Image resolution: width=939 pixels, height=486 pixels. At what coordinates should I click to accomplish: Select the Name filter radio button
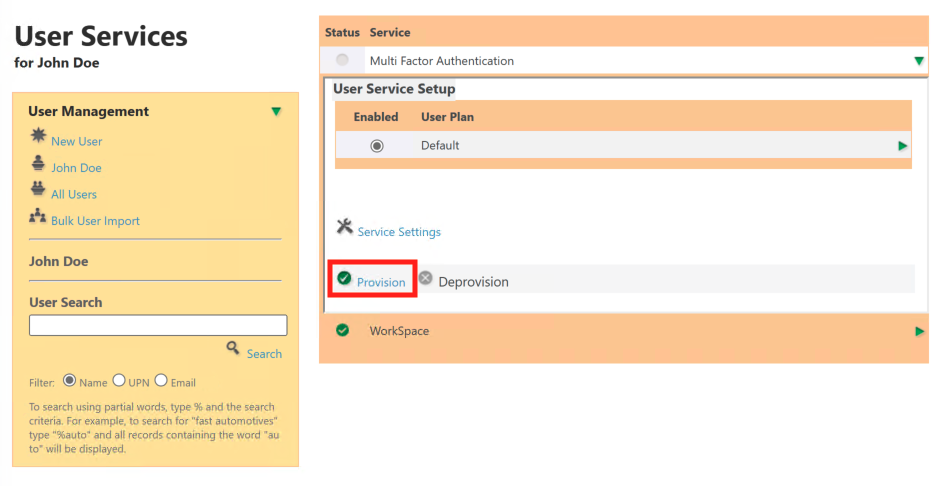(69, 380)
